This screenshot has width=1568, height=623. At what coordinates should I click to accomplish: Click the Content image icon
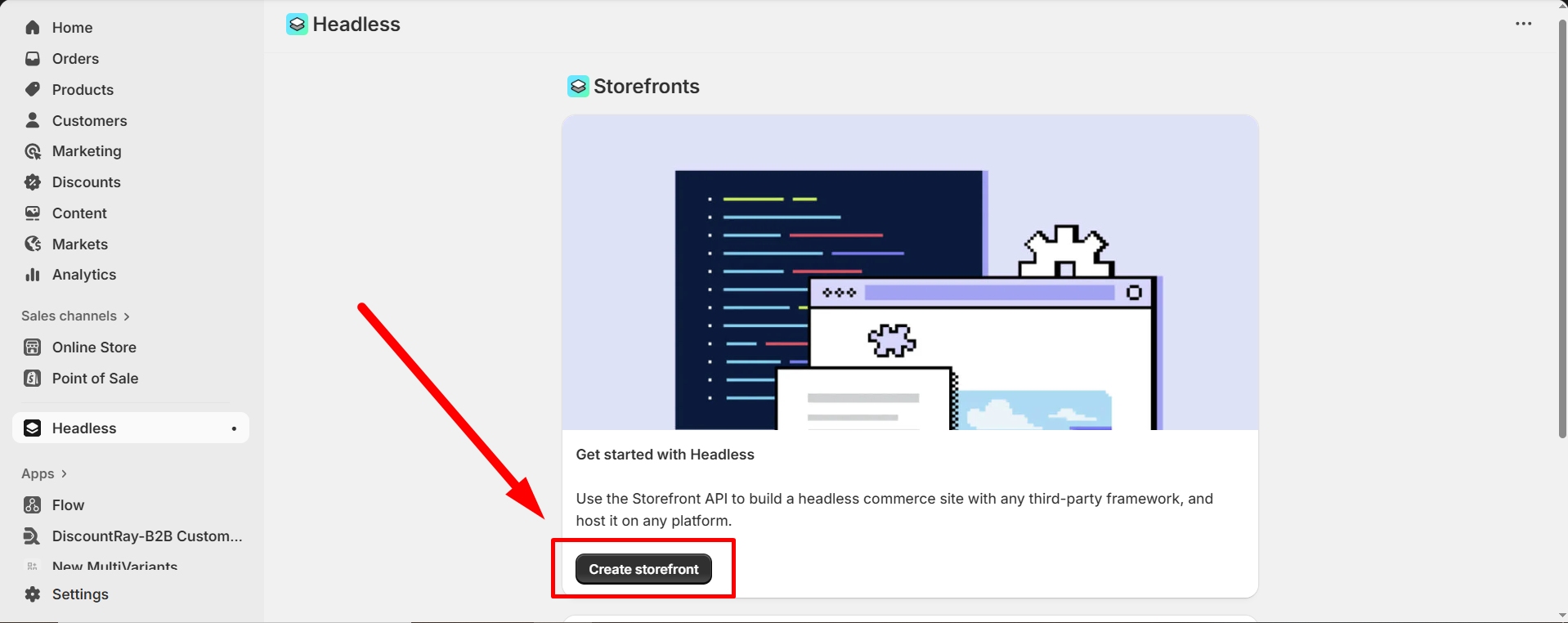click(x=33, y=213)
